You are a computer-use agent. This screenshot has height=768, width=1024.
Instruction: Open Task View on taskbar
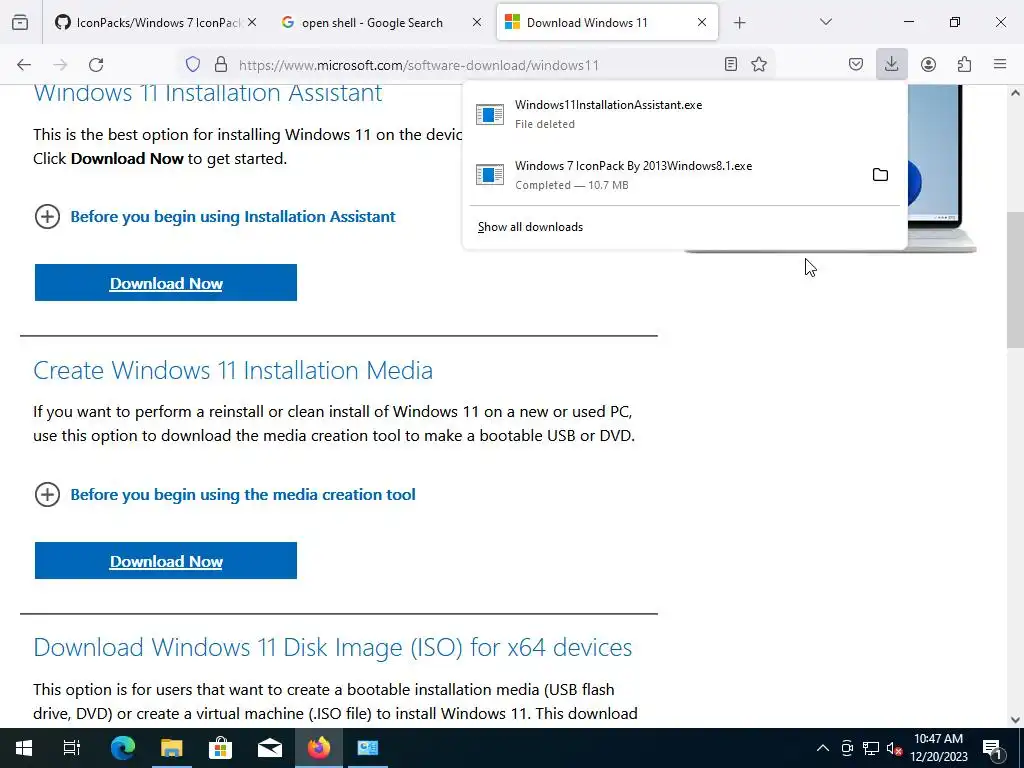[72, 748]
